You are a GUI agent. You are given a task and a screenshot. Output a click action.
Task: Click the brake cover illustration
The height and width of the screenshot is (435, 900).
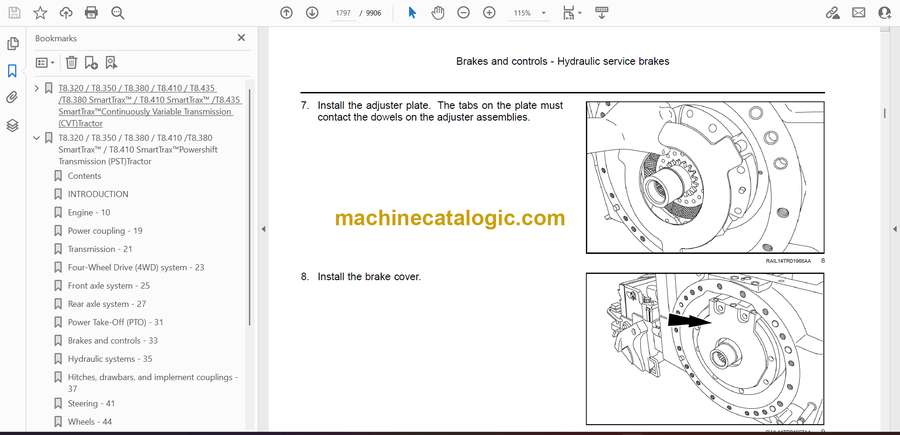705,348
